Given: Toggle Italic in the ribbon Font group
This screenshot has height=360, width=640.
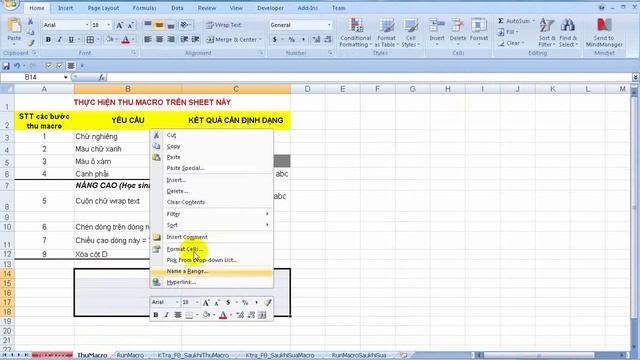Looking at the screenshot, I should click(60, 40).
